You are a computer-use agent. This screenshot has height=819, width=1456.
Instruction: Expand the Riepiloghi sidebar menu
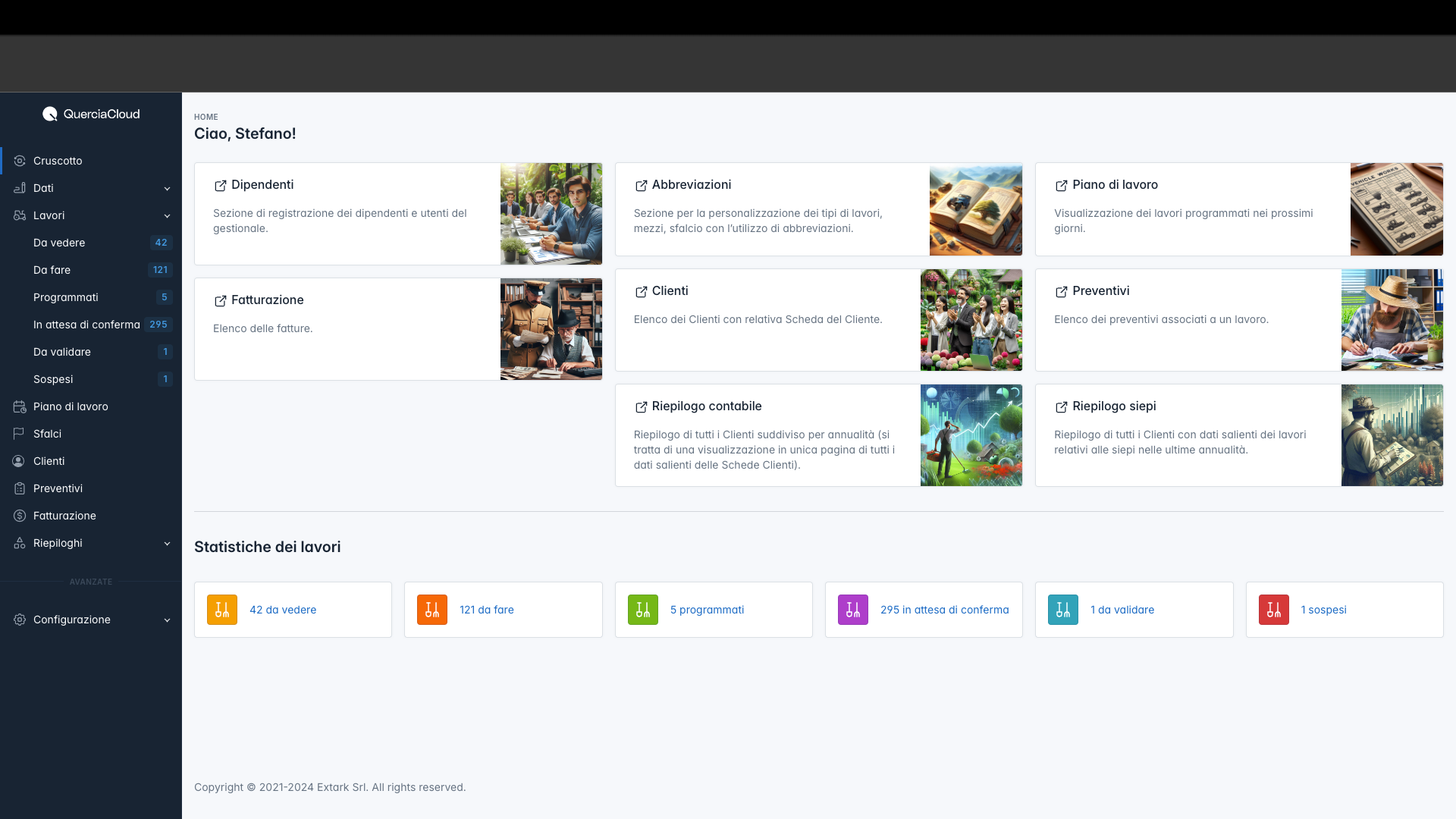[x=167, y=544]
